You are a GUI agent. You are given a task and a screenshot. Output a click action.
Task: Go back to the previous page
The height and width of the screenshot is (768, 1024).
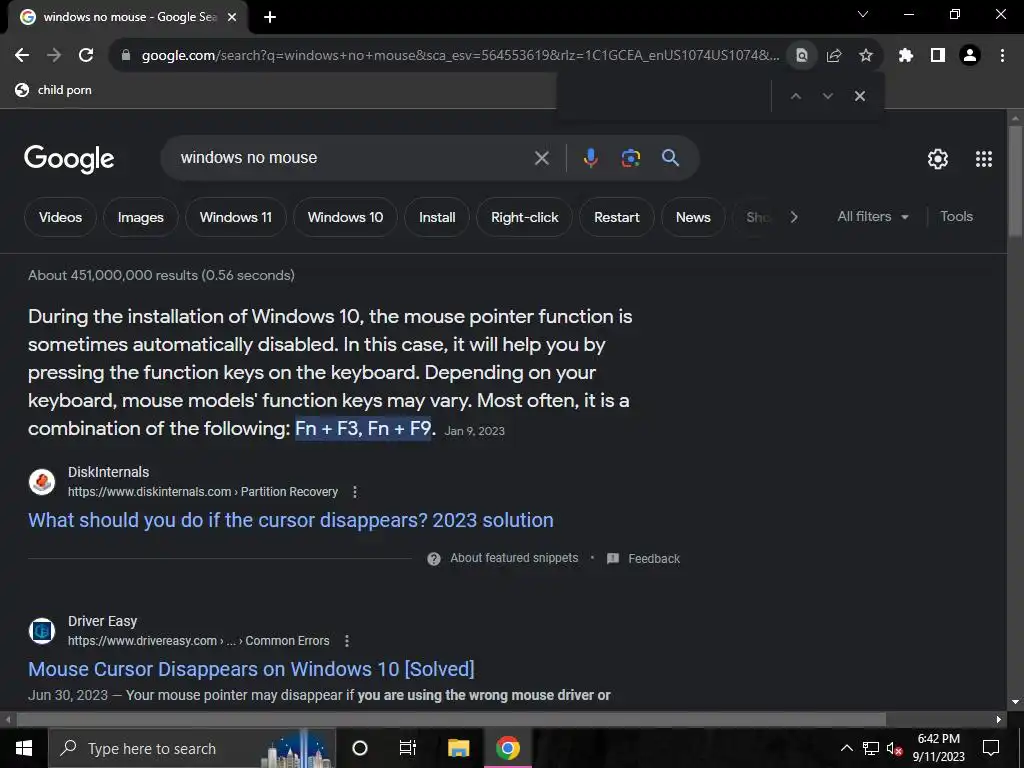tap(22, 56)
